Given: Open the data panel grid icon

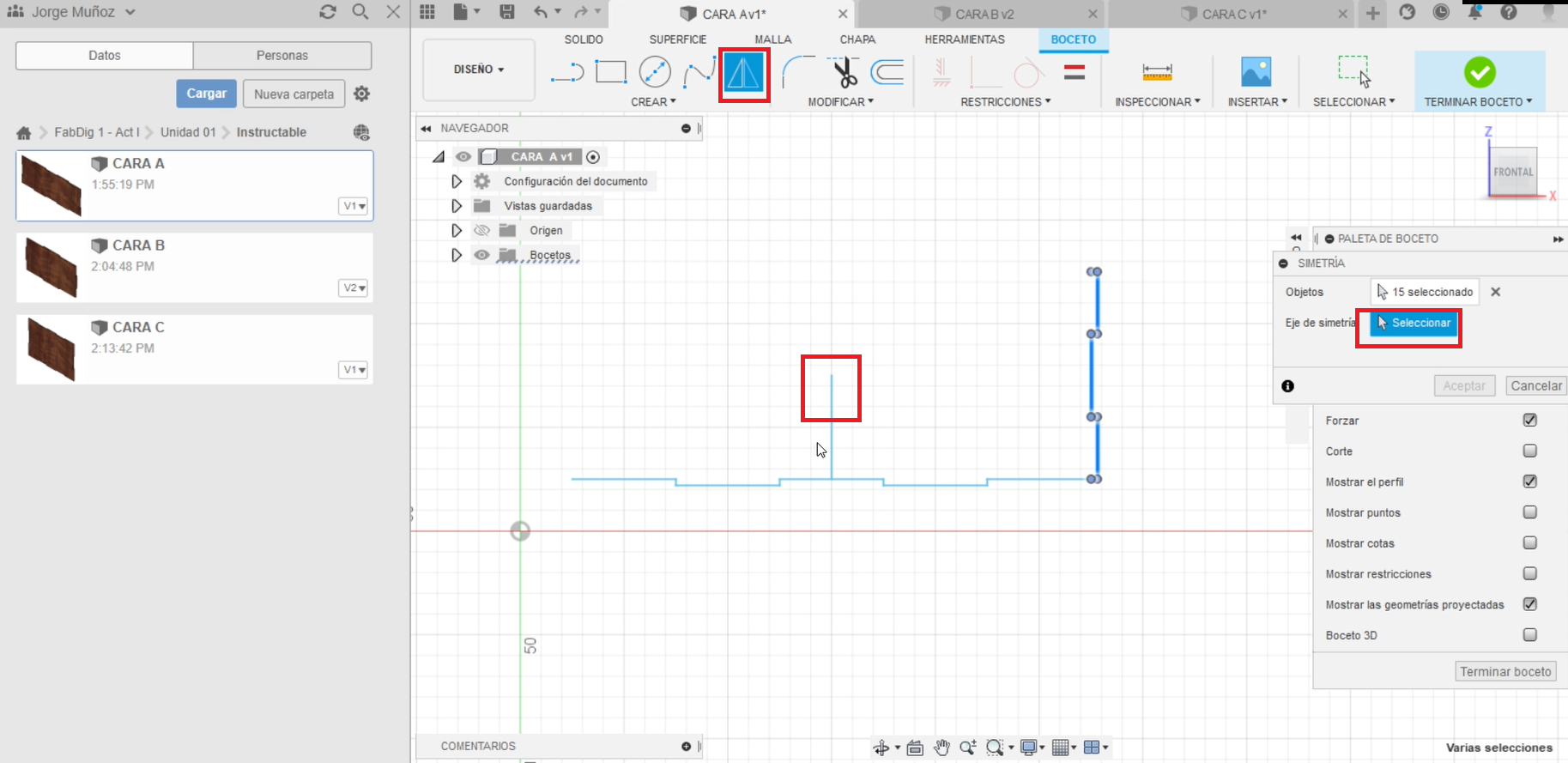Looking at the screenshot, I should click(x=427, y=12).
